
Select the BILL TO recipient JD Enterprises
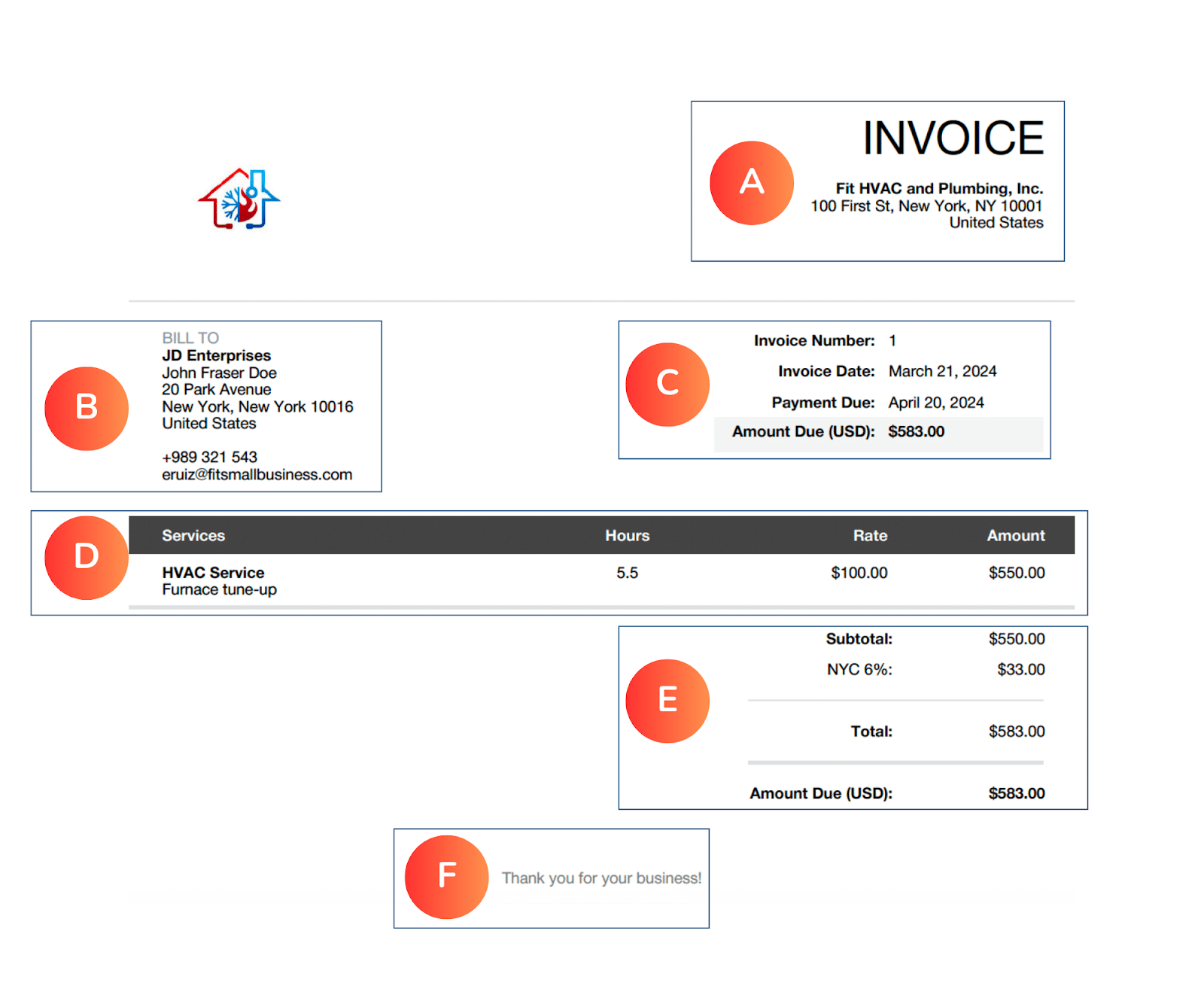click(x=214, y=355)
